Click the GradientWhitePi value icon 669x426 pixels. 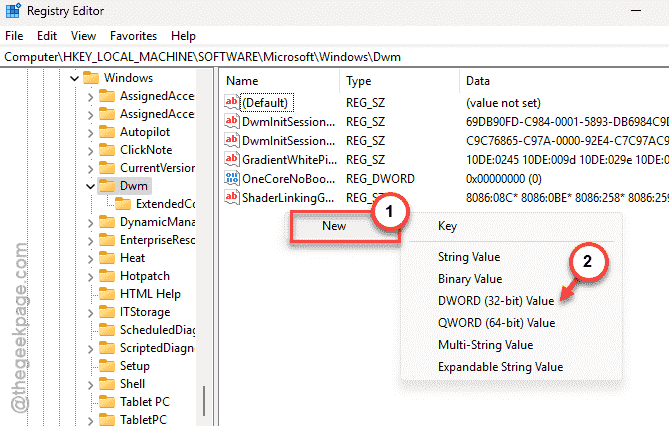pyautogui.click(x=234, y=159)
